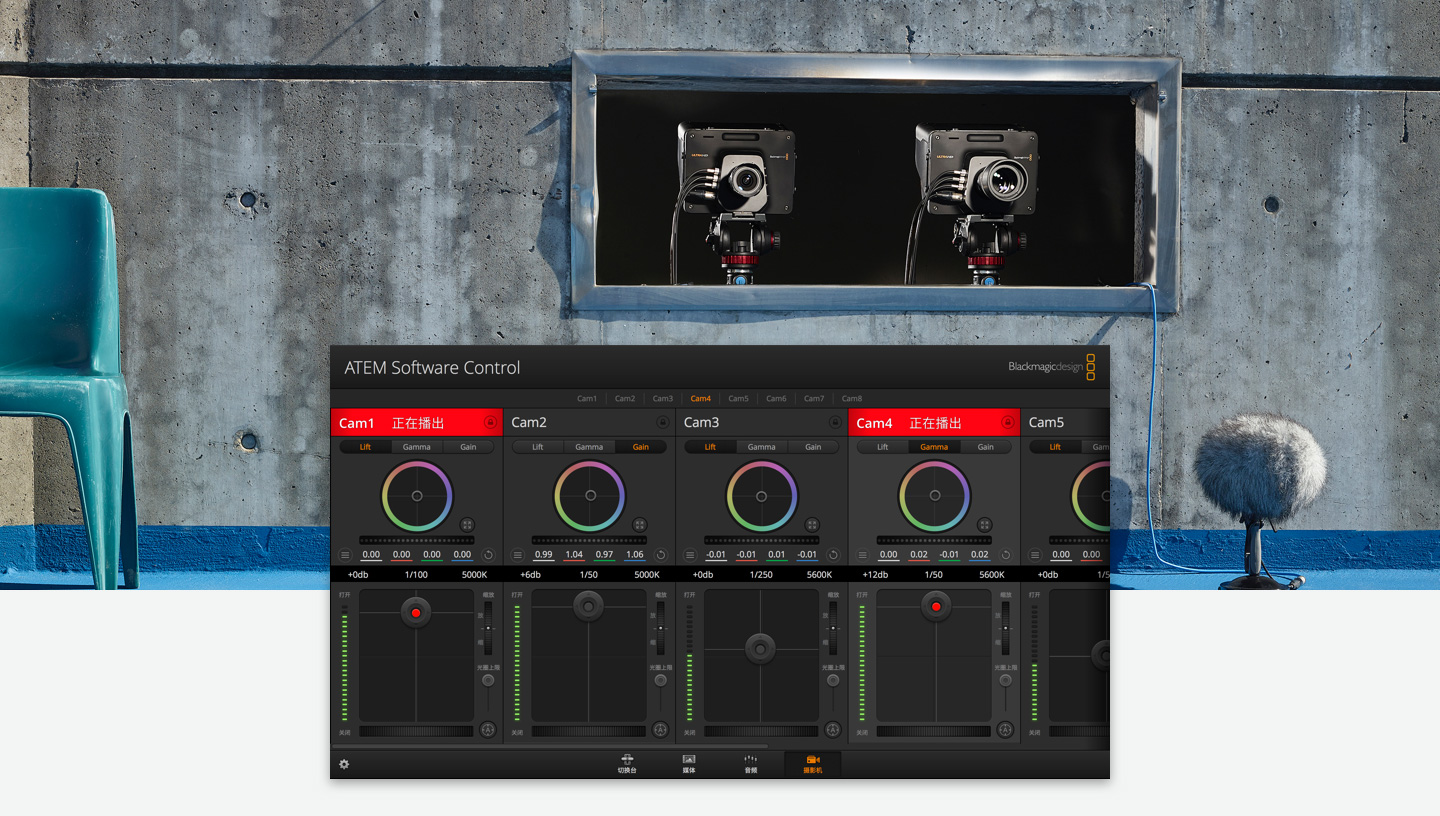The image size is (1440, 816).
Task: Switch Cam2 color adjustment to Lift
Action: coord(538,447)
